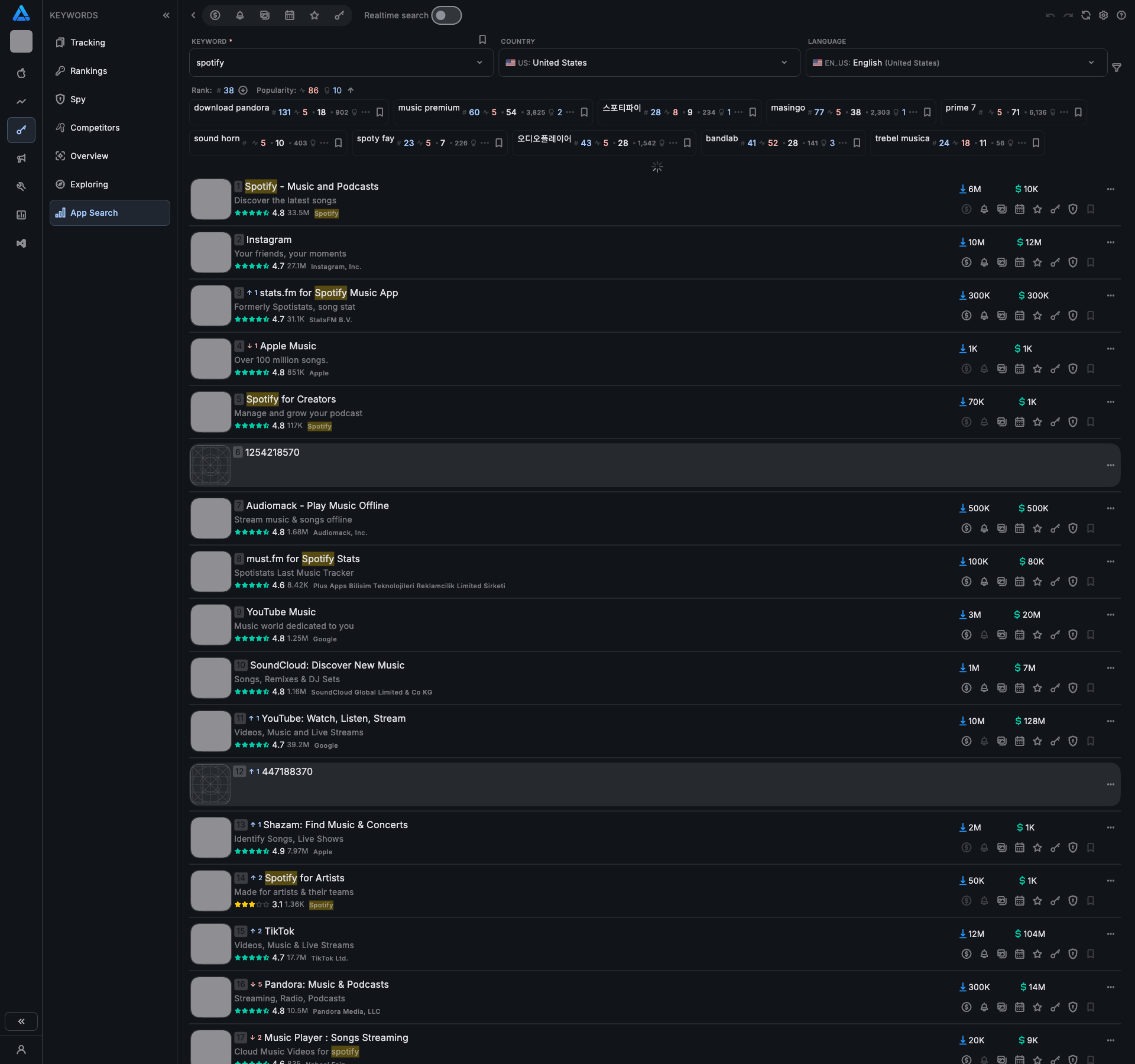The height and width of the screenshot is (1064, 1135).
Task: Click the calendar icon in top toolbar
Action: click(x=290, y=15)
